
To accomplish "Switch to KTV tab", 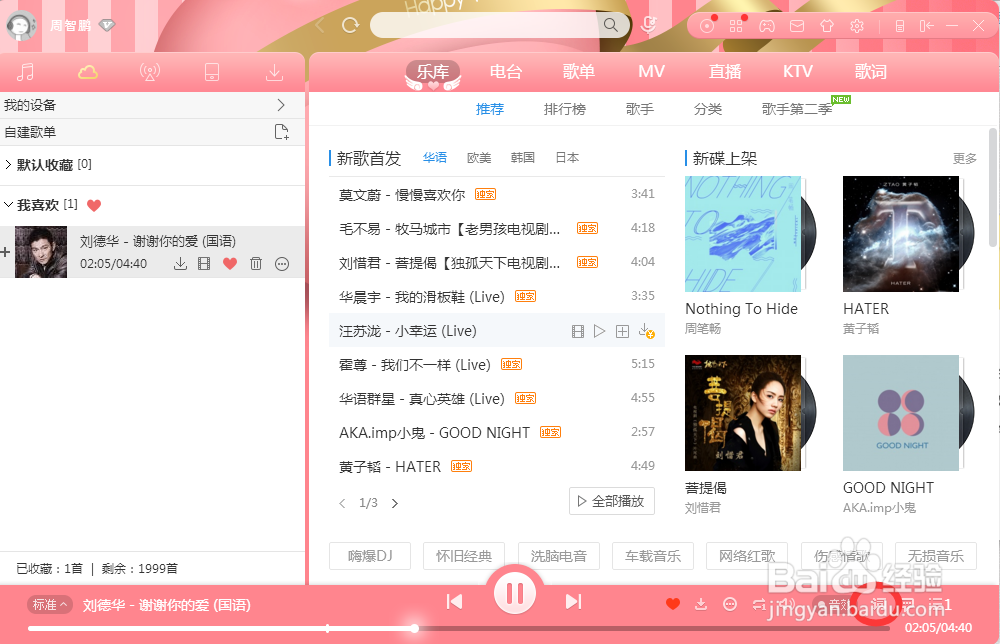I will [x=798, y=71].
